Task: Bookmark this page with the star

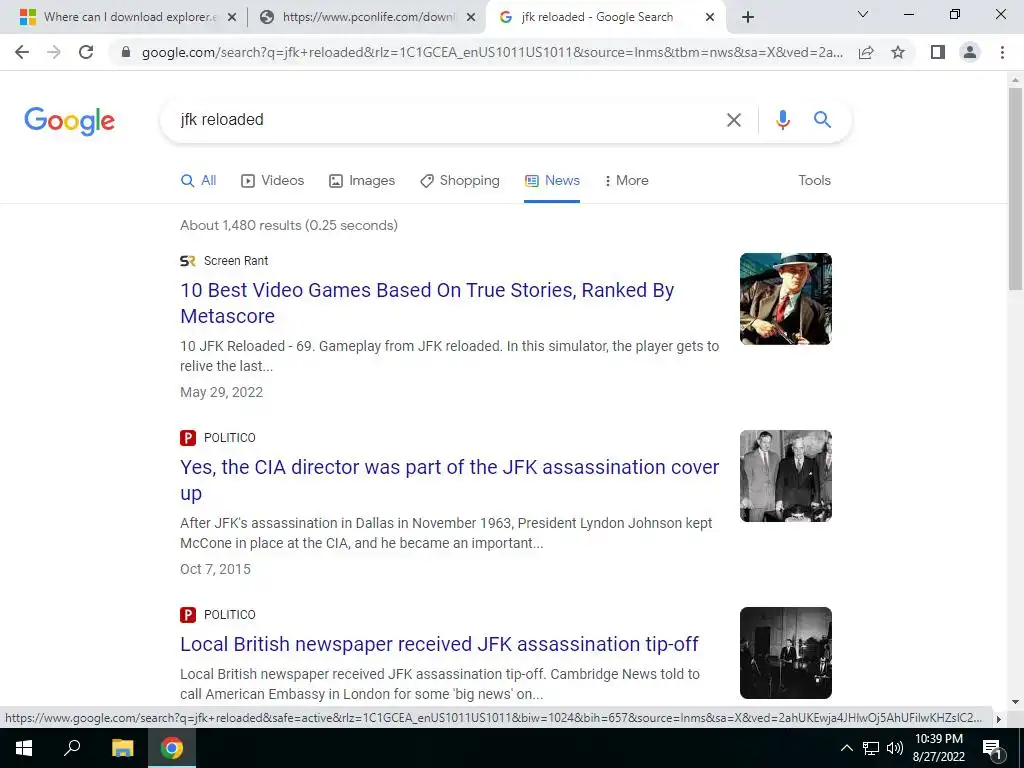Action: pyautogui.click(x=898, y=52)
